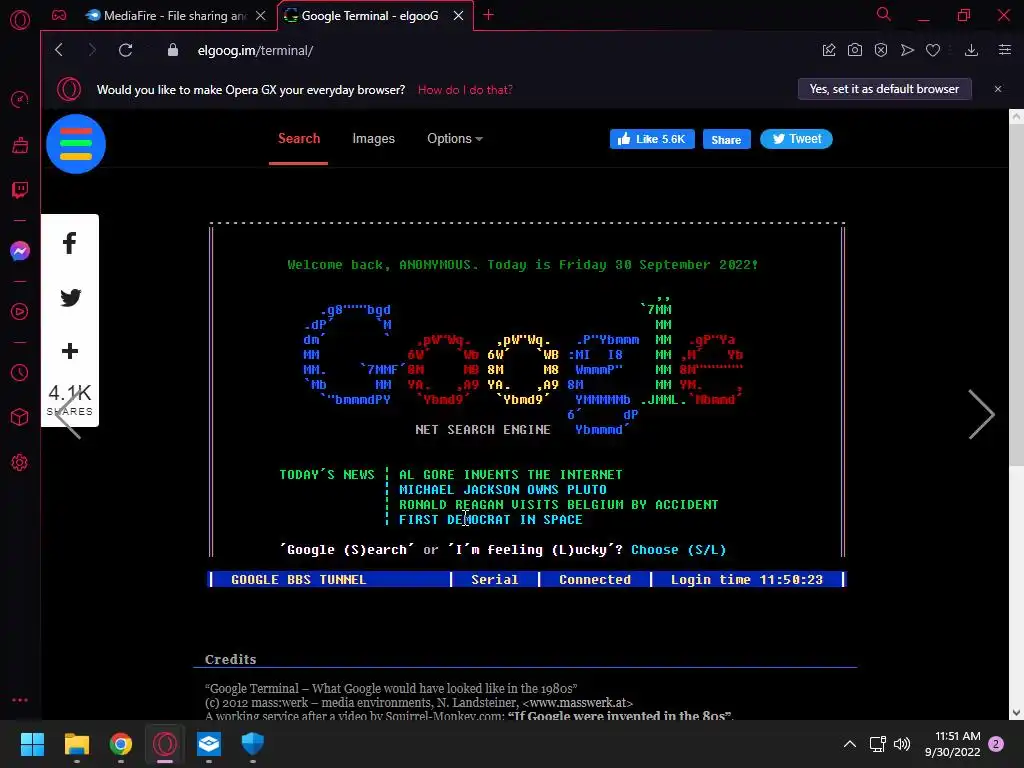Close the Google Terminal tab
Image resolution: width=1024 pixels, height=768 pixels.
458,16
